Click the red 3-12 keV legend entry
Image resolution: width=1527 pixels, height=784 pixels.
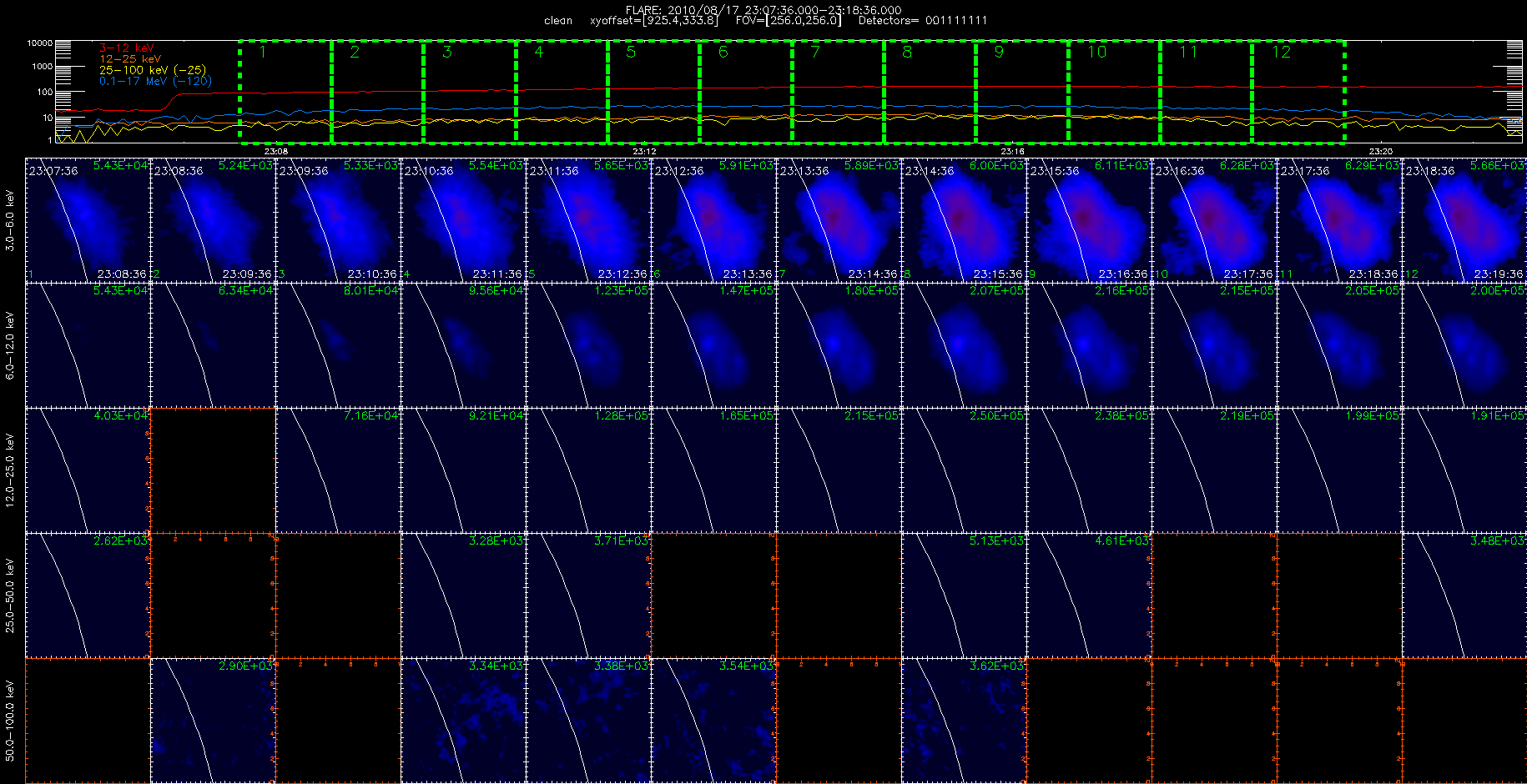pyautogui.click(x=127, y=48)
